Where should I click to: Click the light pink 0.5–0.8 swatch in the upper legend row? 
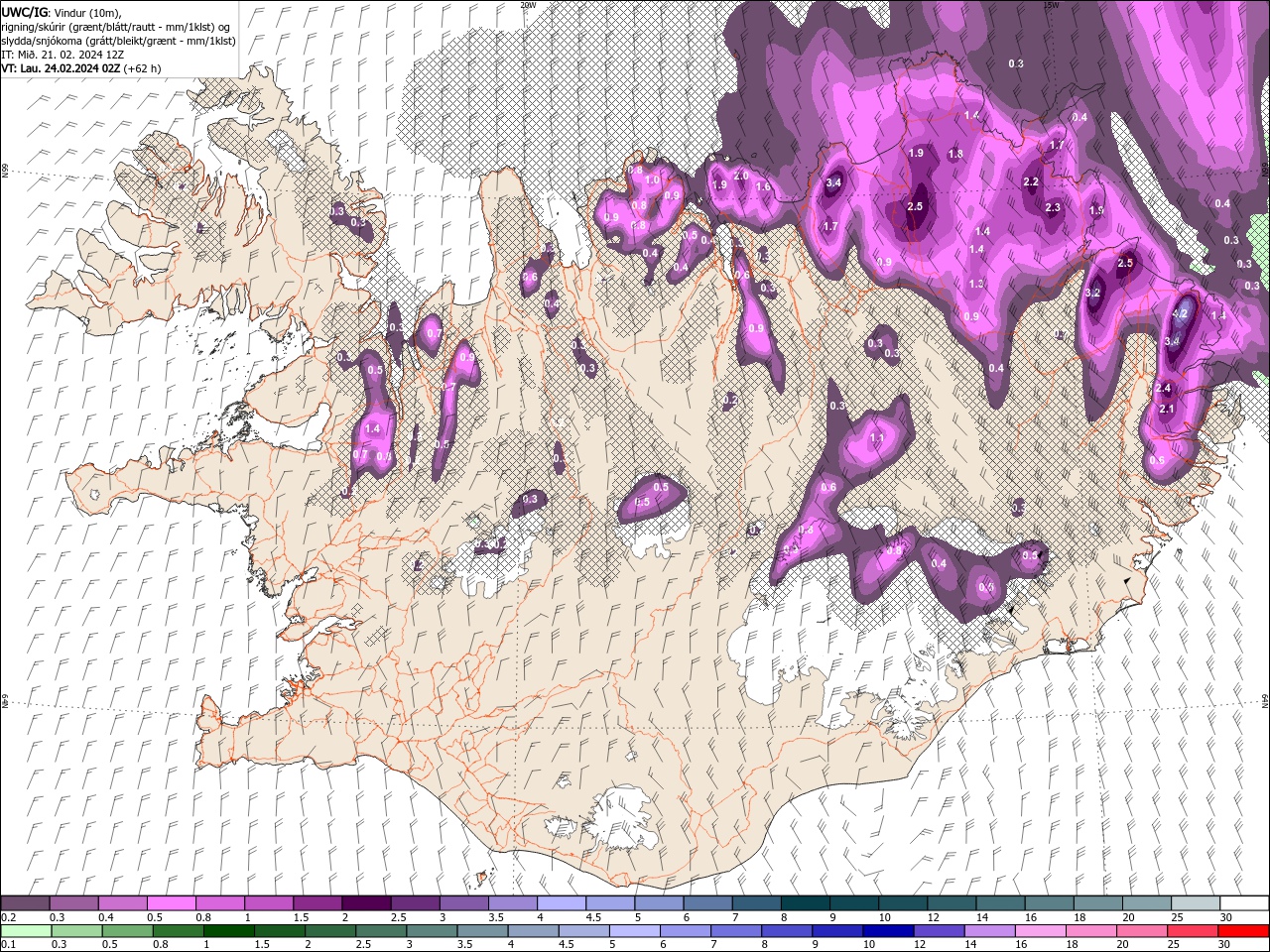(x=171, y=903)
